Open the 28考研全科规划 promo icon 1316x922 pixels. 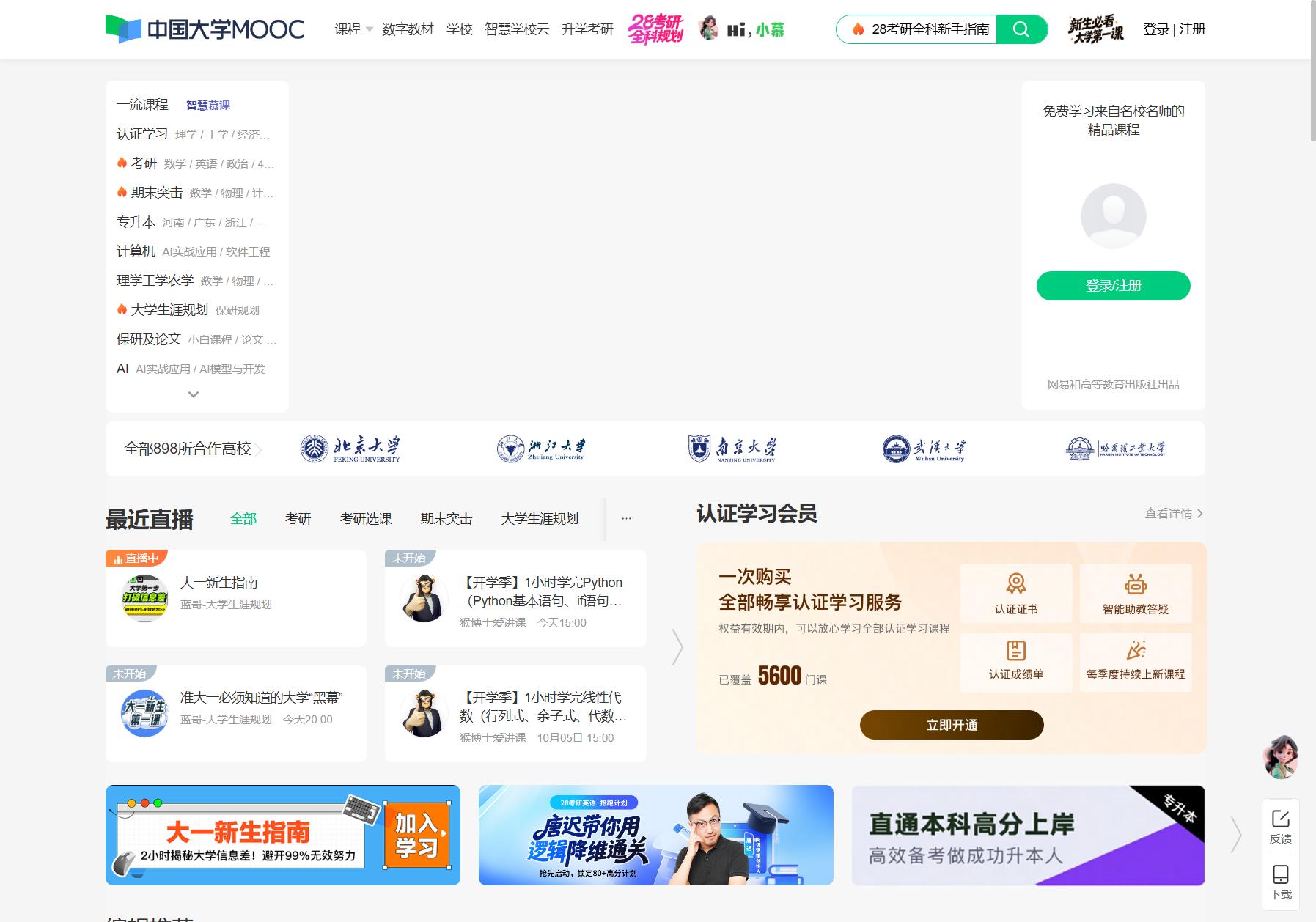point(655,29)
